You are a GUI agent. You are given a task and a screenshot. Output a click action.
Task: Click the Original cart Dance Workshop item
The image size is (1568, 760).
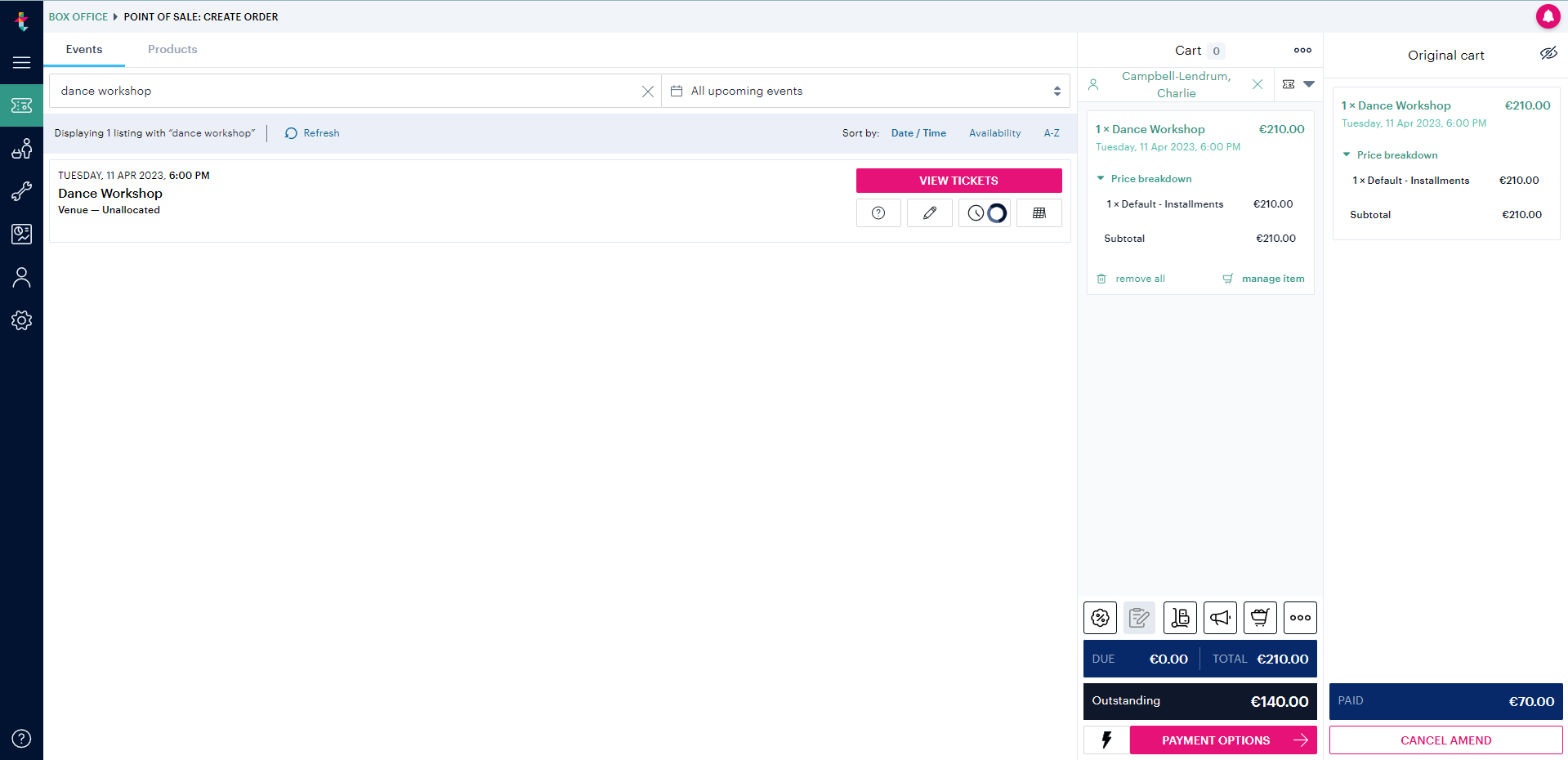pos(1396,105)
